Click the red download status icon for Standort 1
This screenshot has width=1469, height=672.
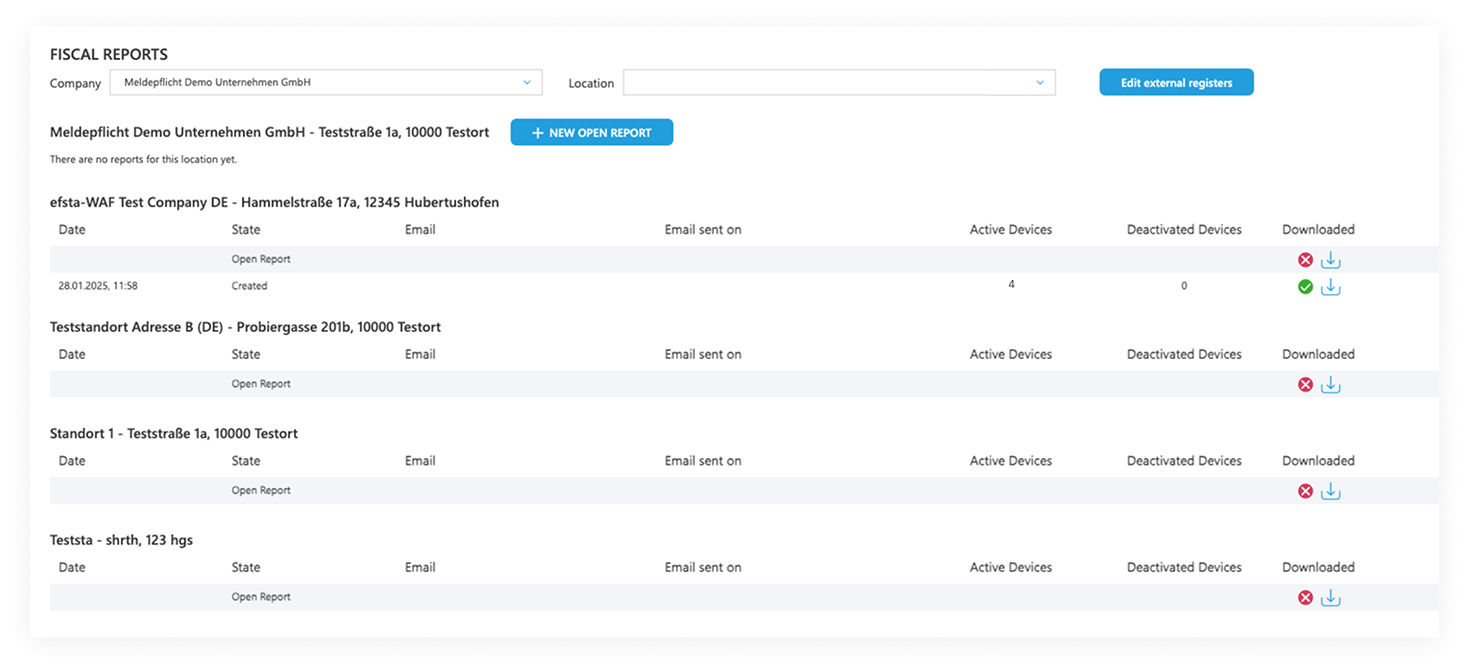[1305, 490]
